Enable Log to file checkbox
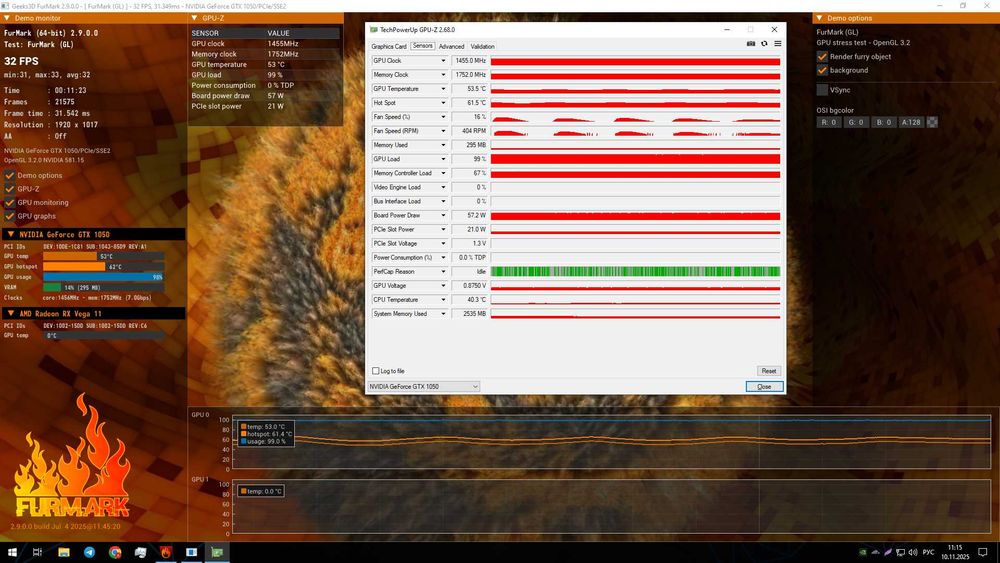Viewport: 1000px width, 563px height. click(x=376, y=371)
